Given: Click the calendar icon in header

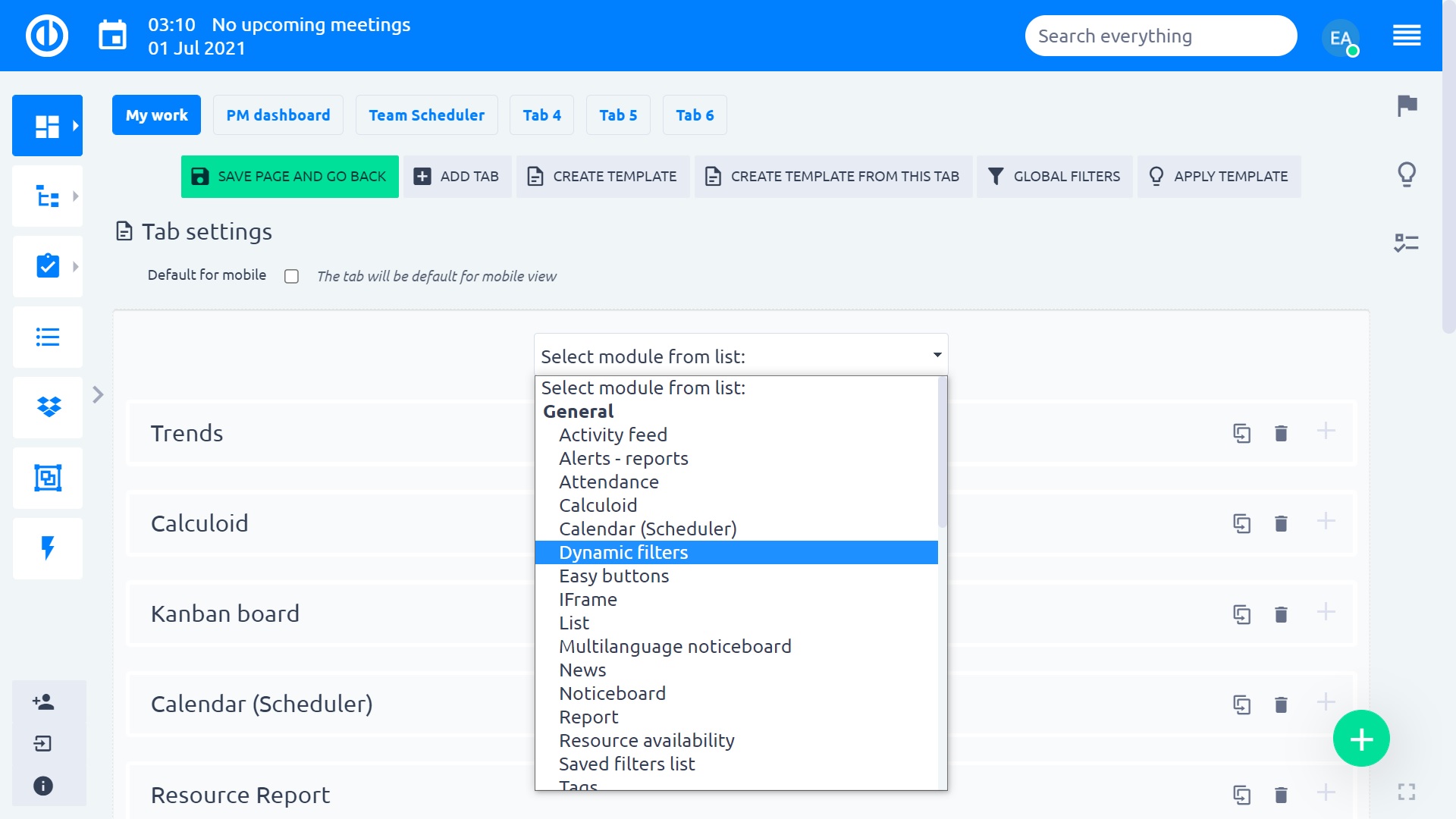Looking at the screenshot, I should click(113, 36).
